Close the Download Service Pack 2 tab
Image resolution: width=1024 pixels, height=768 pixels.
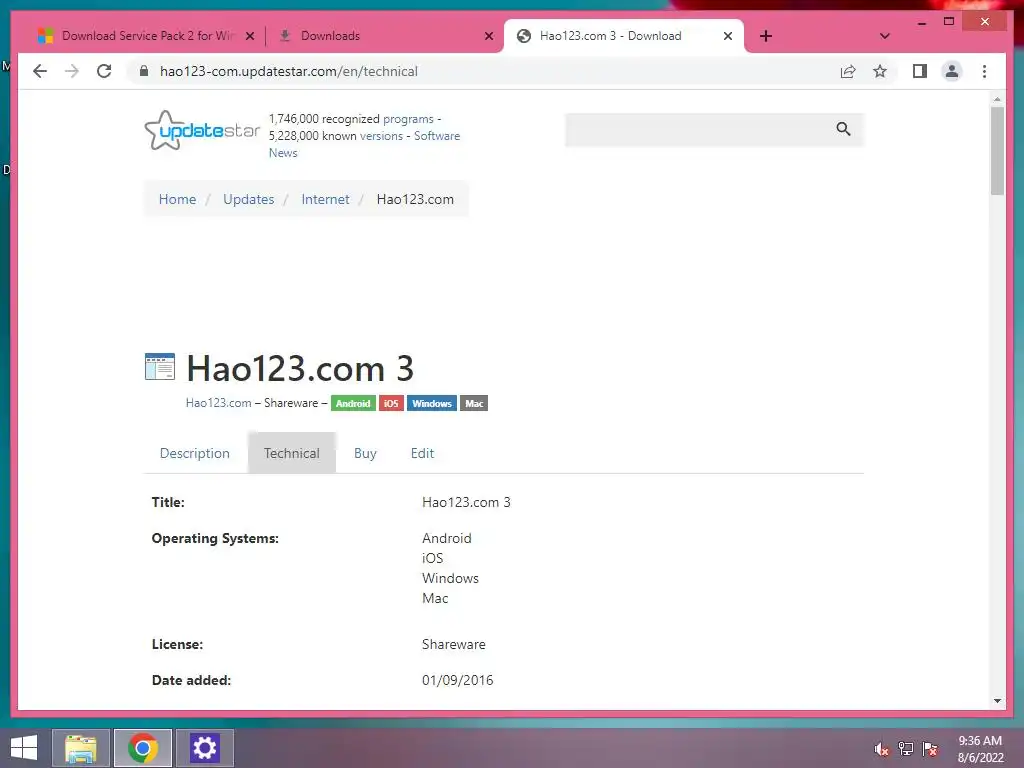(x=249, y=36)
